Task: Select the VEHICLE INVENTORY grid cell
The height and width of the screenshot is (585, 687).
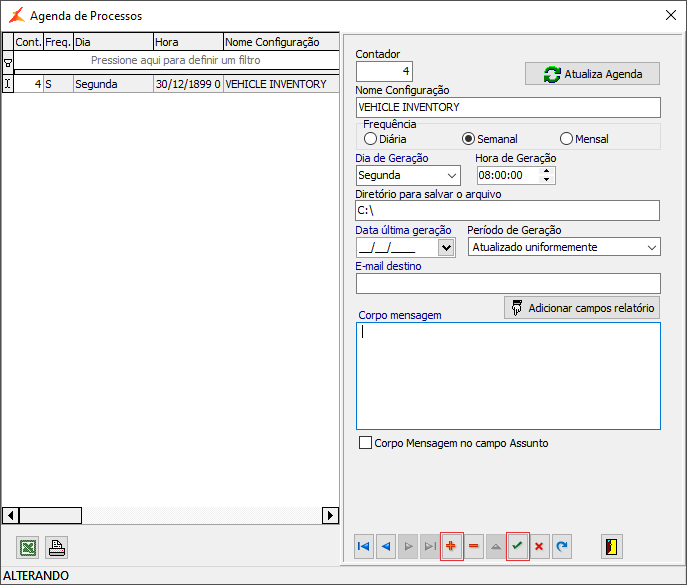Action: point(281,84)
